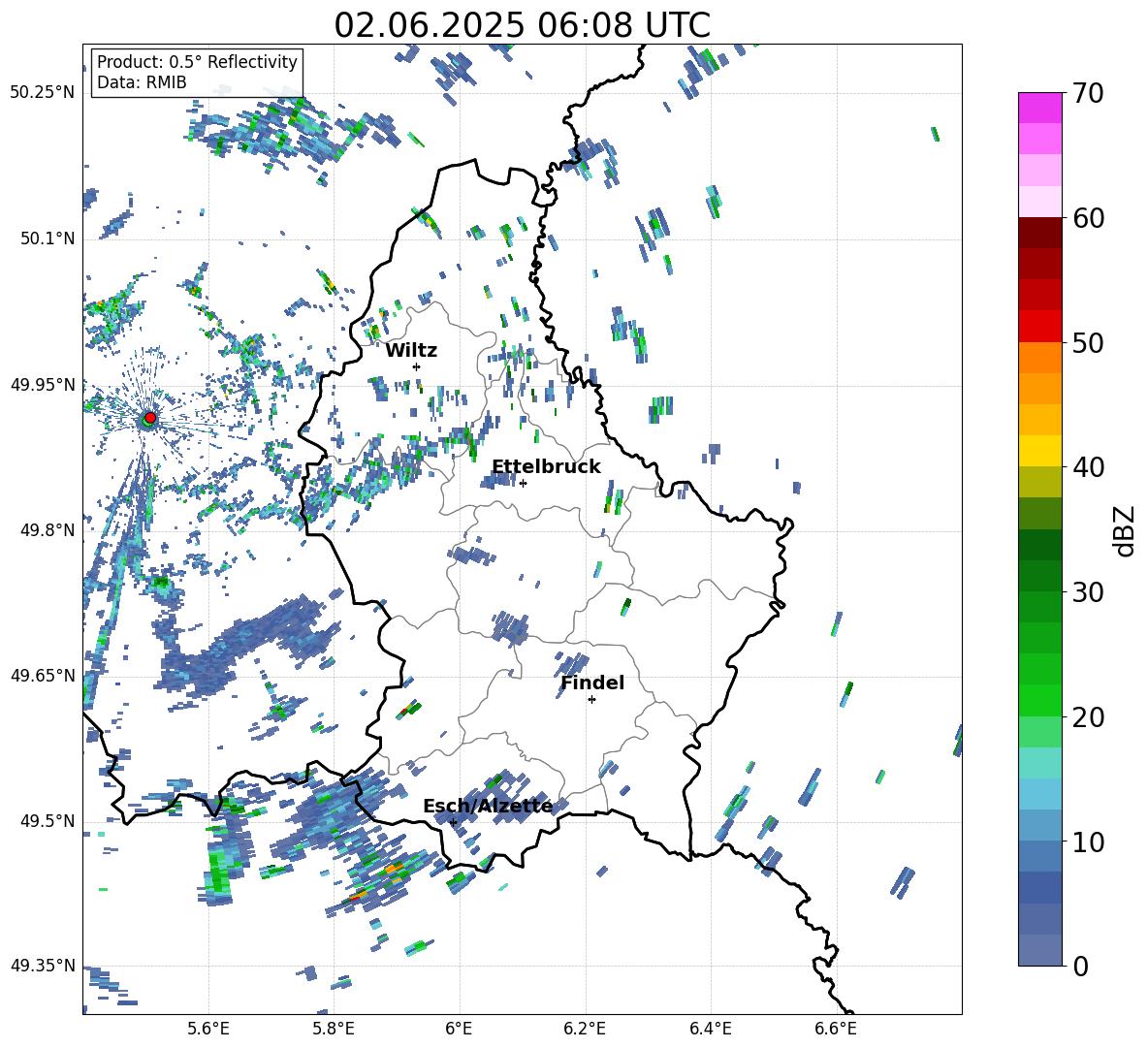Click the 49.5°N latitude tick label
Viewport: 1148px width, 1048px height.
[x=48, y=821]
